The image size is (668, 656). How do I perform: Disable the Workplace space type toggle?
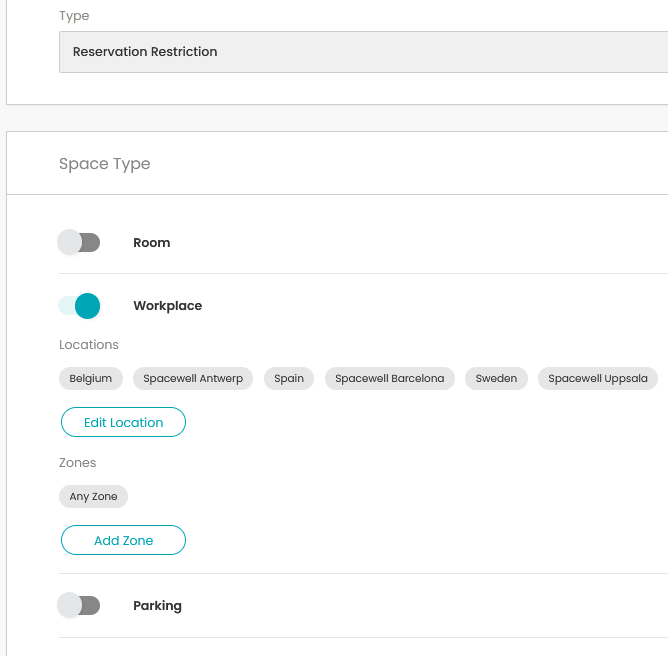[79, 306]
